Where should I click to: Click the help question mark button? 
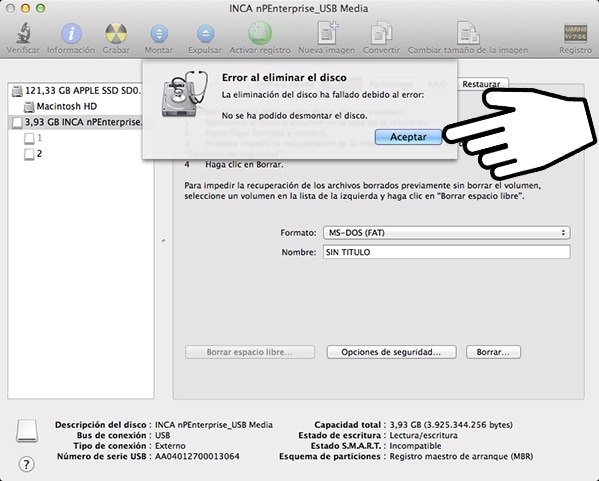pyautogui.click(x=26, y=464)
